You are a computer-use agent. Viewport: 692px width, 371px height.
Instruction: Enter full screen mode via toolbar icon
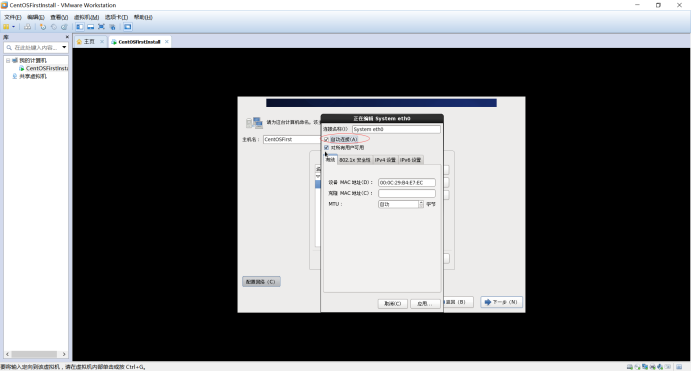coord(101,27)
